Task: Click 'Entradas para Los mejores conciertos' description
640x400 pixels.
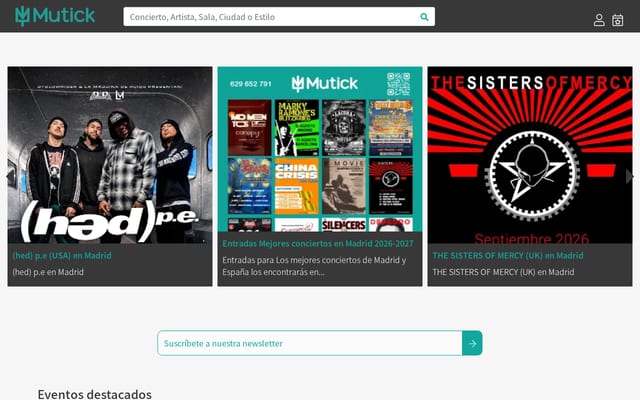Action: point(314,266)
